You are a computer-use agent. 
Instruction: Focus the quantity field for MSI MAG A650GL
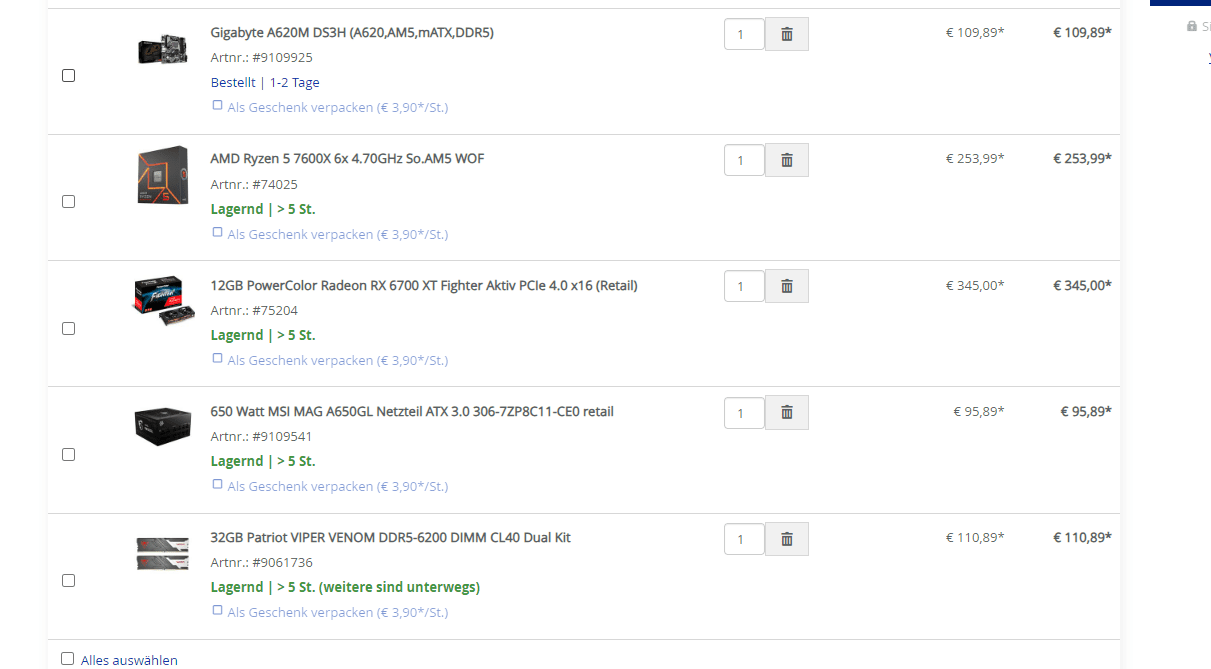coord(744,412)
